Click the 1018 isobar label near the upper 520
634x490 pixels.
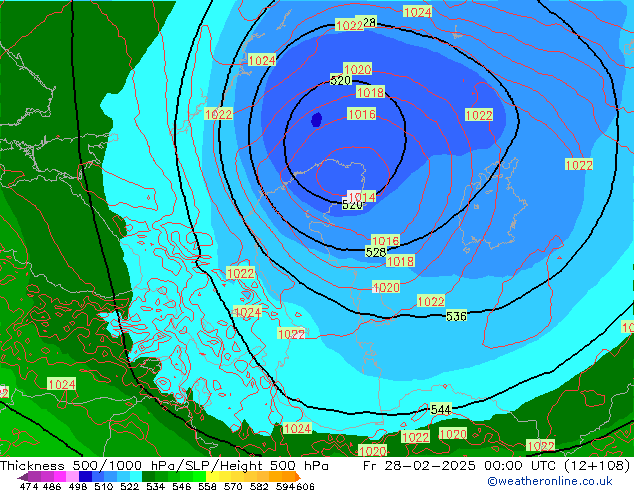[370, 92]
